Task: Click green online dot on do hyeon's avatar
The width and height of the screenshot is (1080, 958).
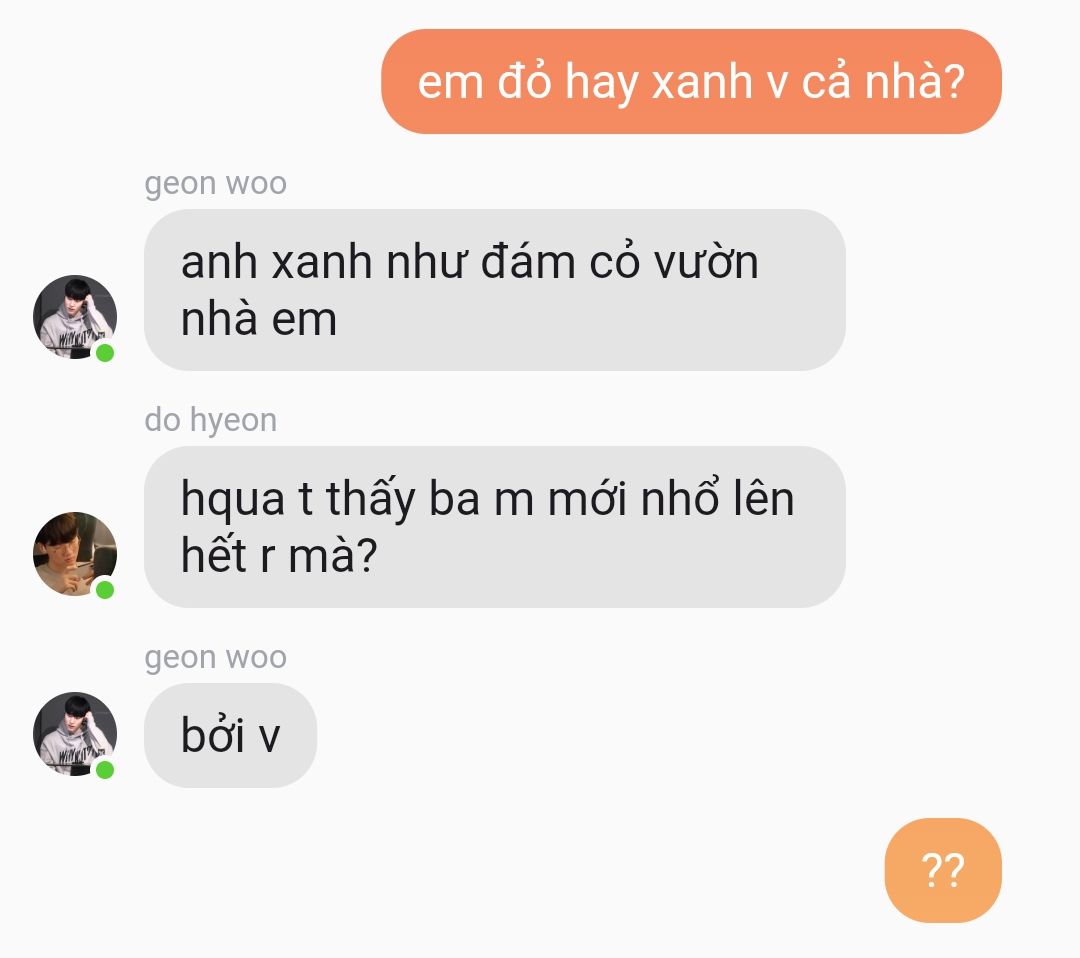Action: 105,590
